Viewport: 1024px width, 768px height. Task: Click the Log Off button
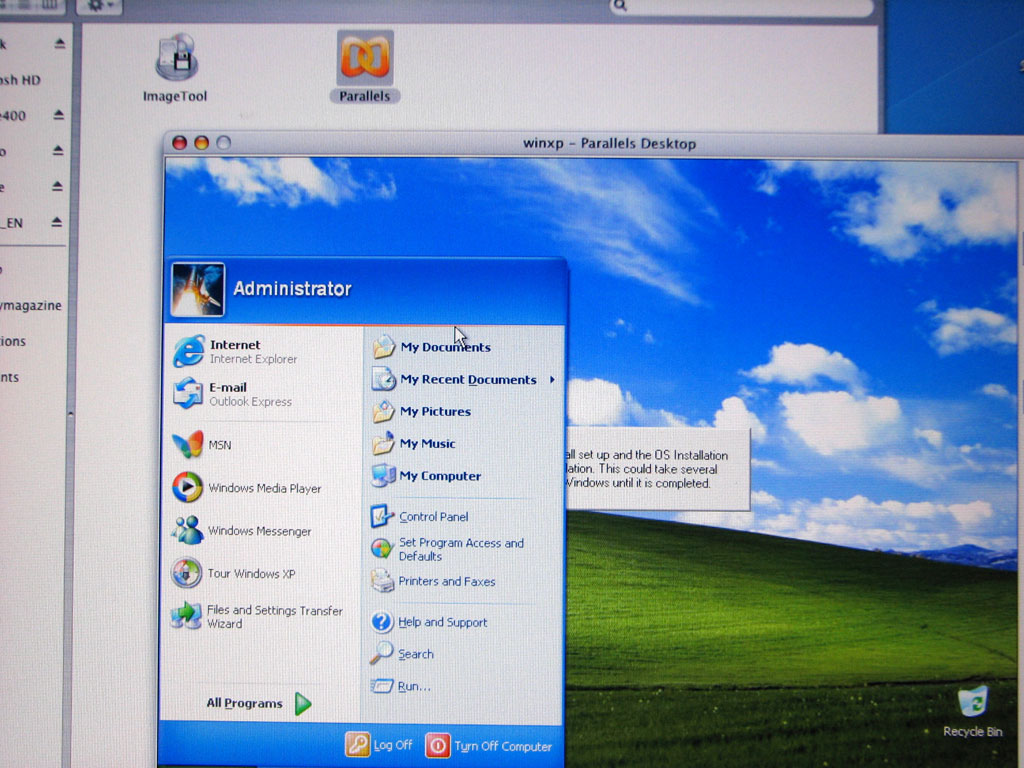tap(379, 745)
